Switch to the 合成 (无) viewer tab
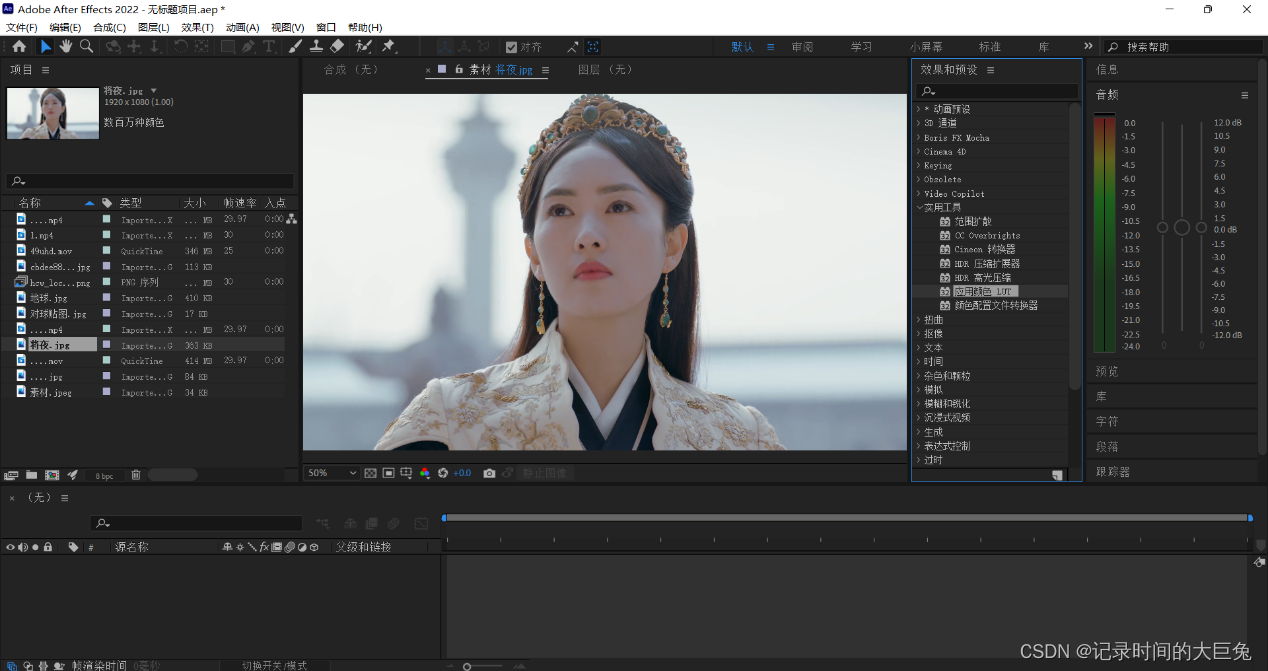This screenshot has width=1268, height=671. pos(351,70)
